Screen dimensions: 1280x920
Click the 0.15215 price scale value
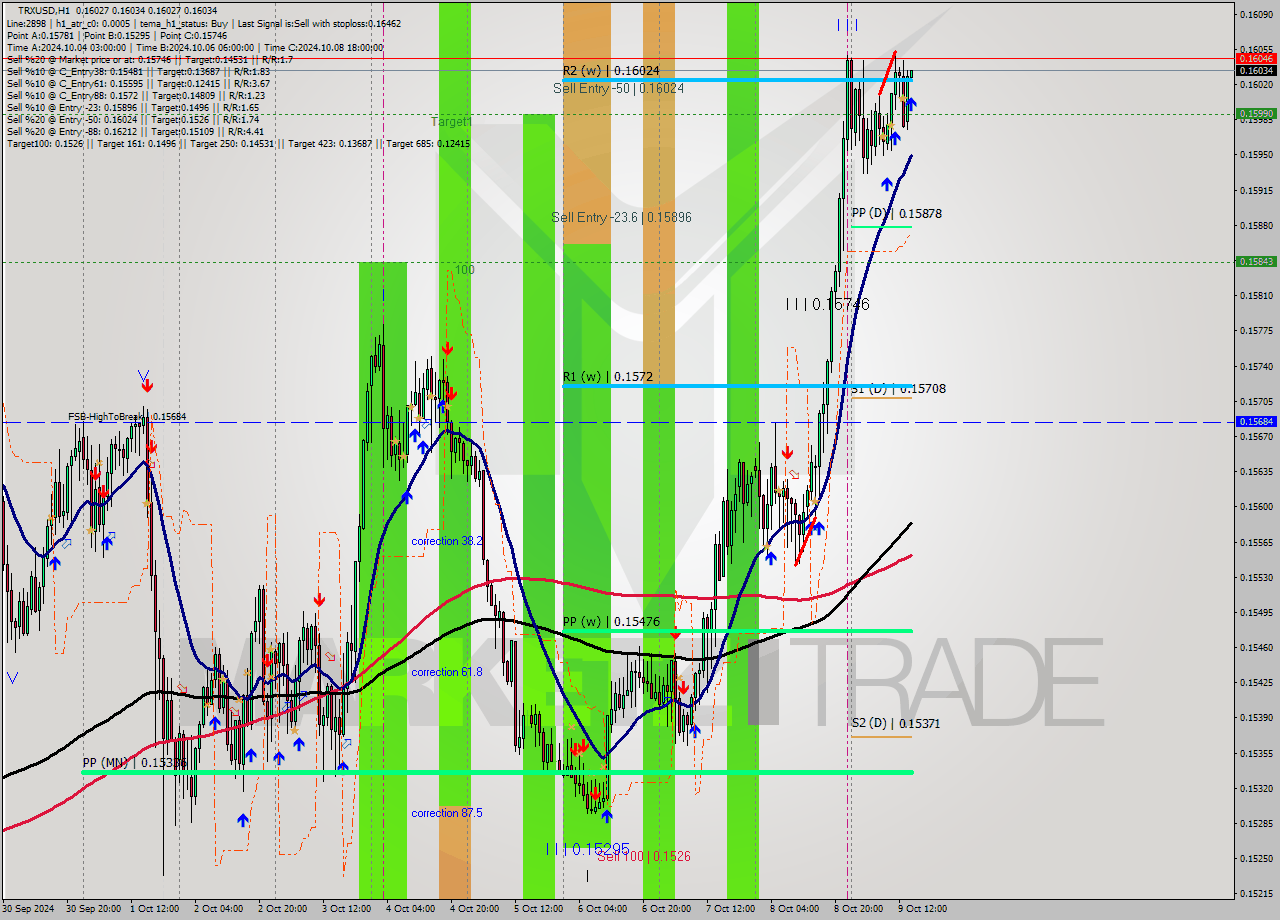click(1256, 893)
